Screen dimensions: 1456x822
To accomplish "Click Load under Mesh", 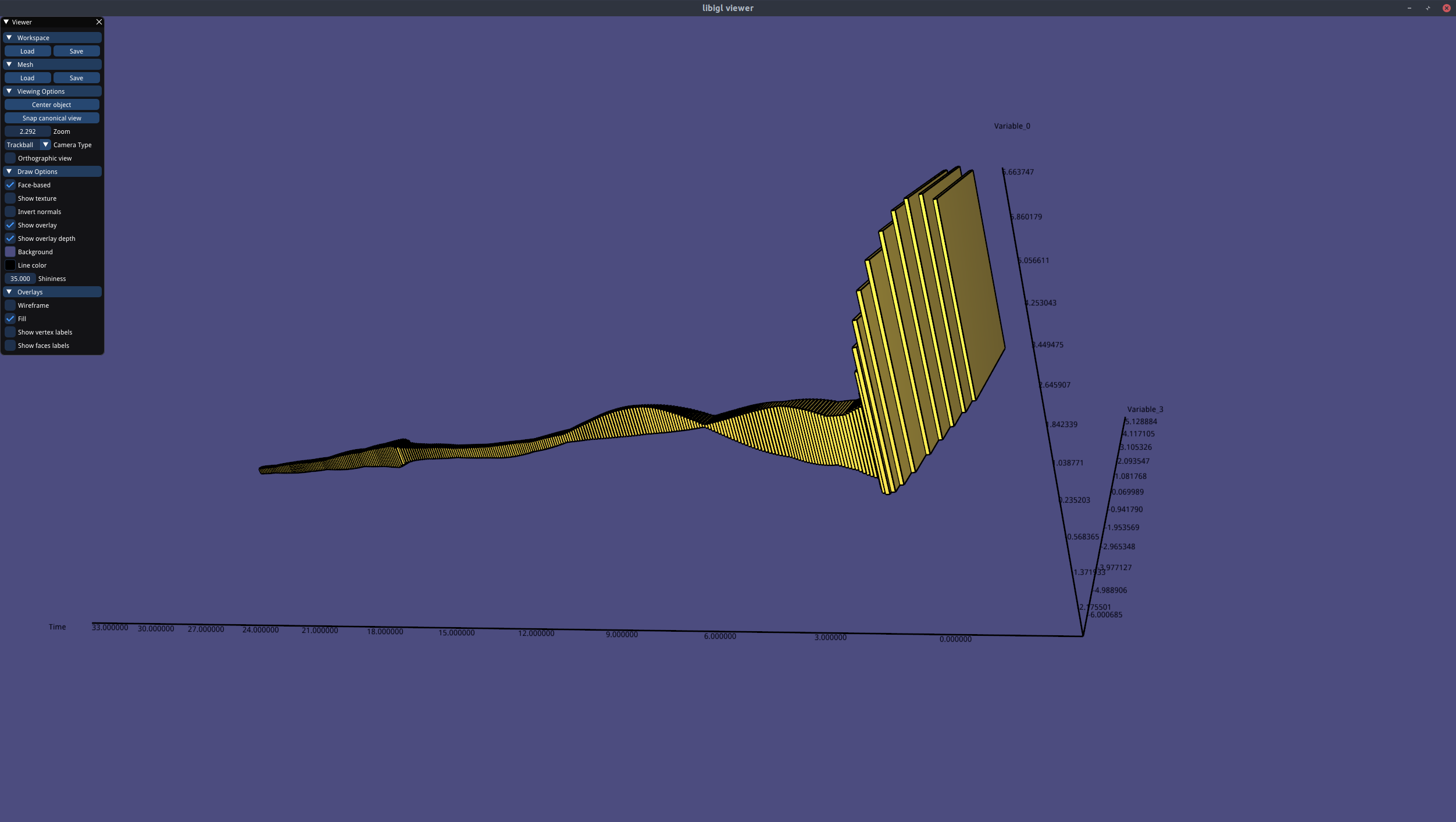I will click(x=27, y=78).
